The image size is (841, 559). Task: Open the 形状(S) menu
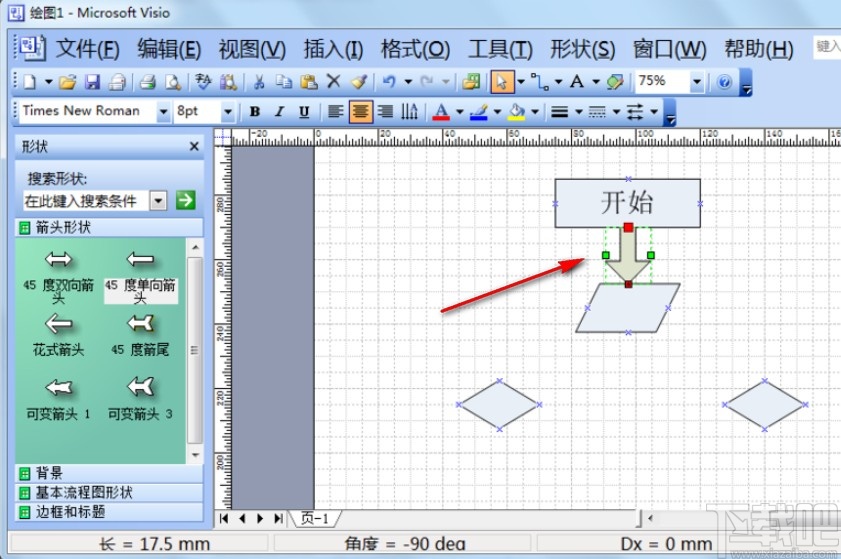(582, 49)
